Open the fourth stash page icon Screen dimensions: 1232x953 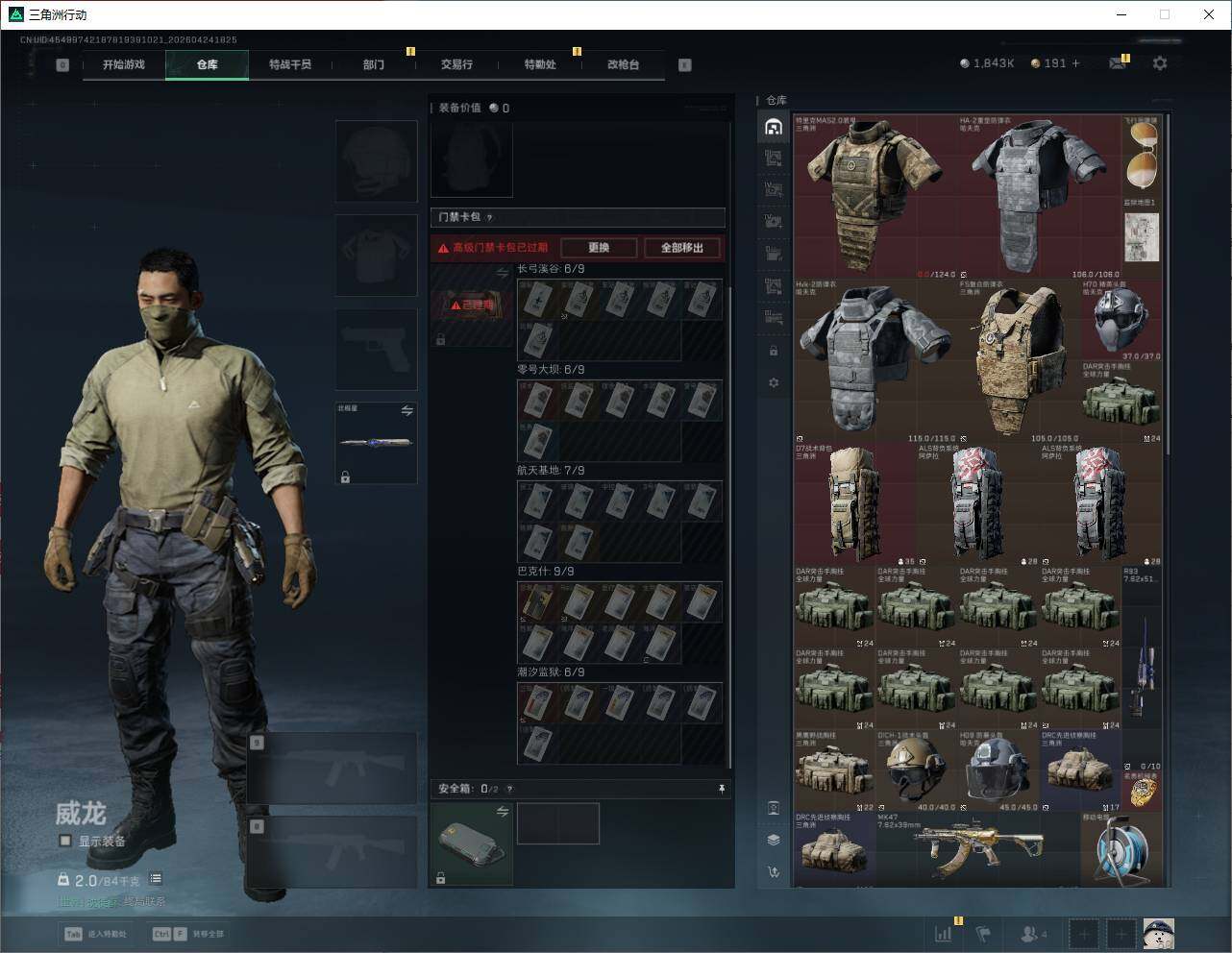point(774,222)
